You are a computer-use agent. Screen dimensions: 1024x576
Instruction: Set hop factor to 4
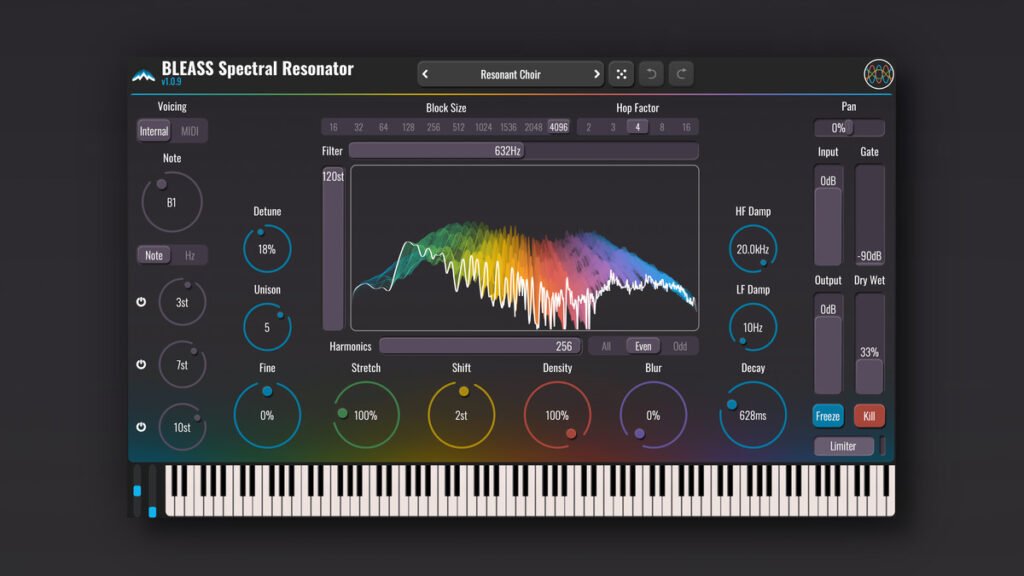637,127
